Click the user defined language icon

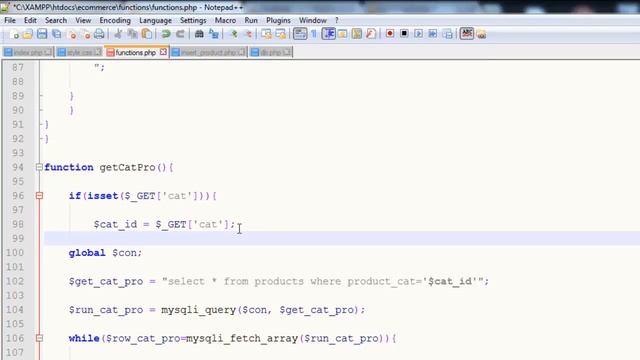pyautogui.click(x=342, y=34)
